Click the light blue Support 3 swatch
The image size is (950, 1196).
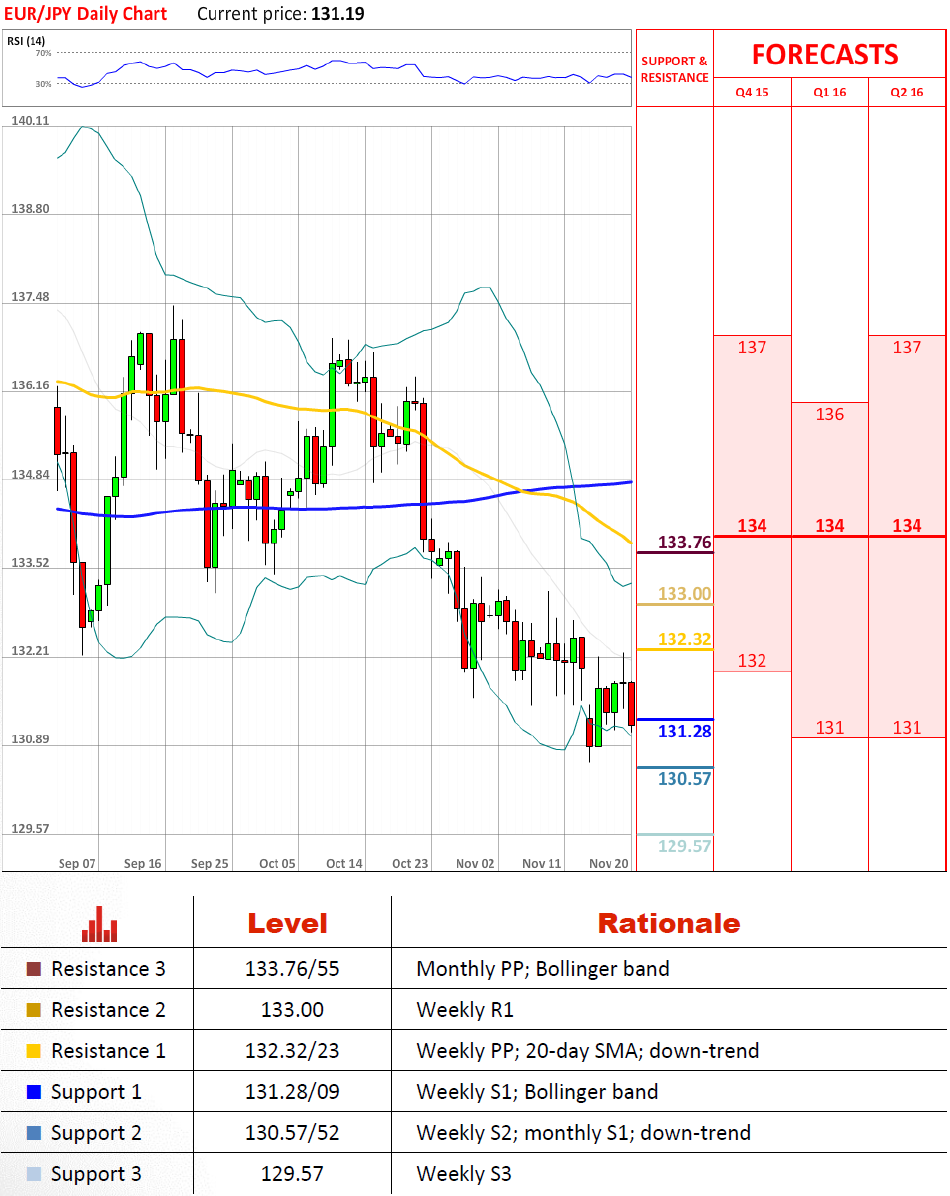pos(34,1174)
